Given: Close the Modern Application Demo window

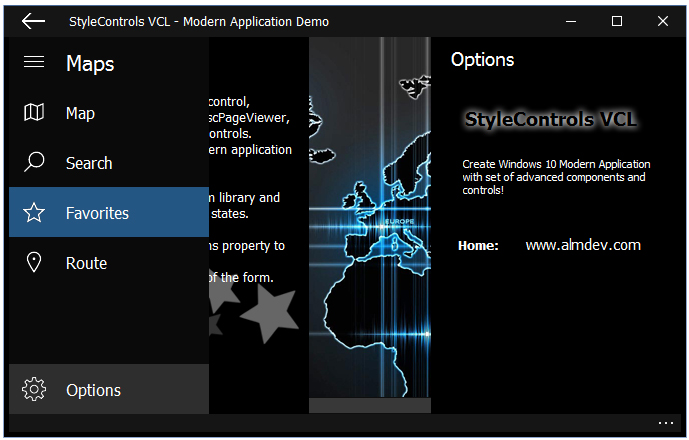Looking at the screenshot, I should click(x=663, y=21).
